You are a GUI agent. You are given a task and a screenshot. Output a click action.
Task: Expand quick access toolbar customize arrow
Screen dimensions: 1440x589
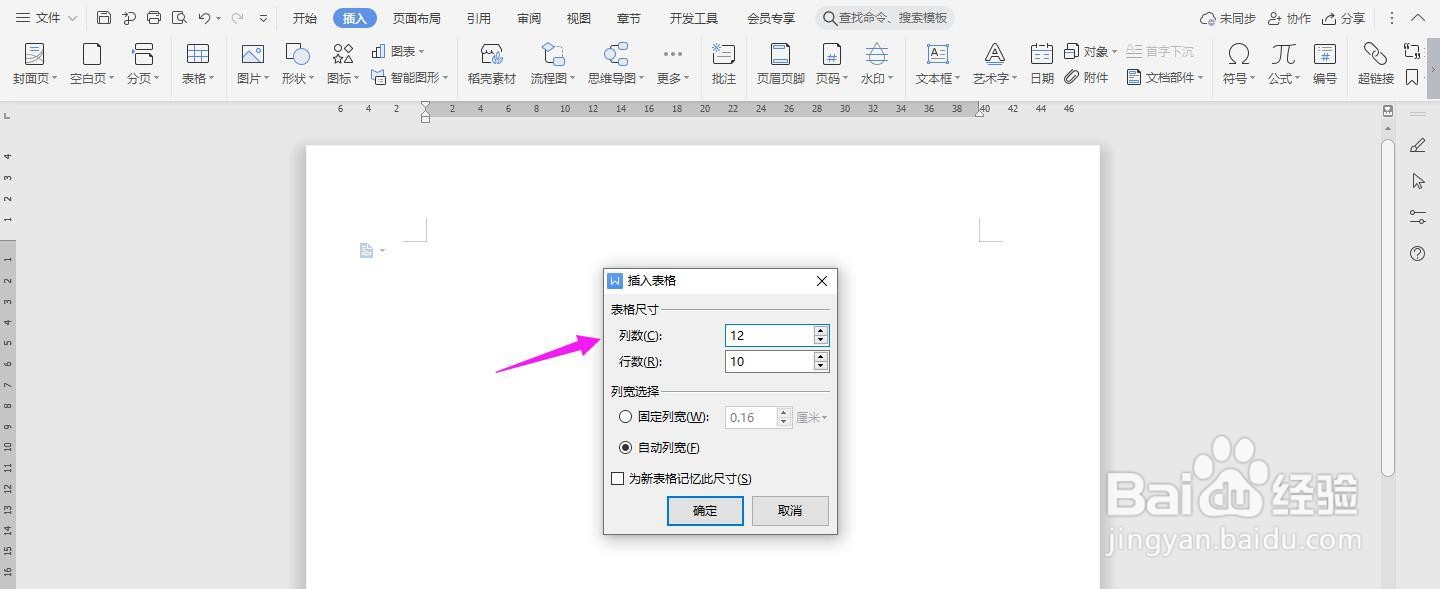(x=263, y=18)
